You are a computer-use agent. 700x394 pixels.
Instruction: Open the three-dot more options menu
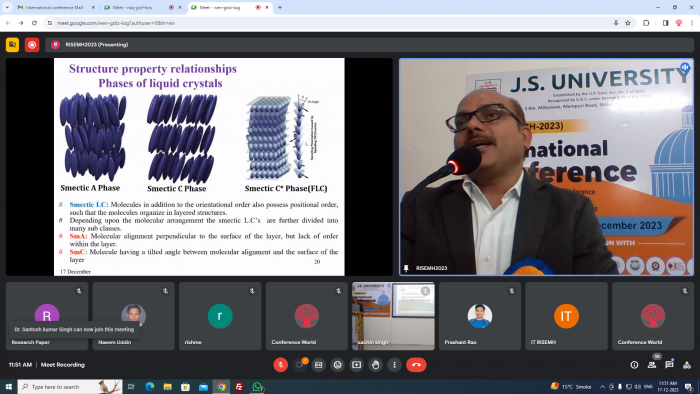click(394, 365)
